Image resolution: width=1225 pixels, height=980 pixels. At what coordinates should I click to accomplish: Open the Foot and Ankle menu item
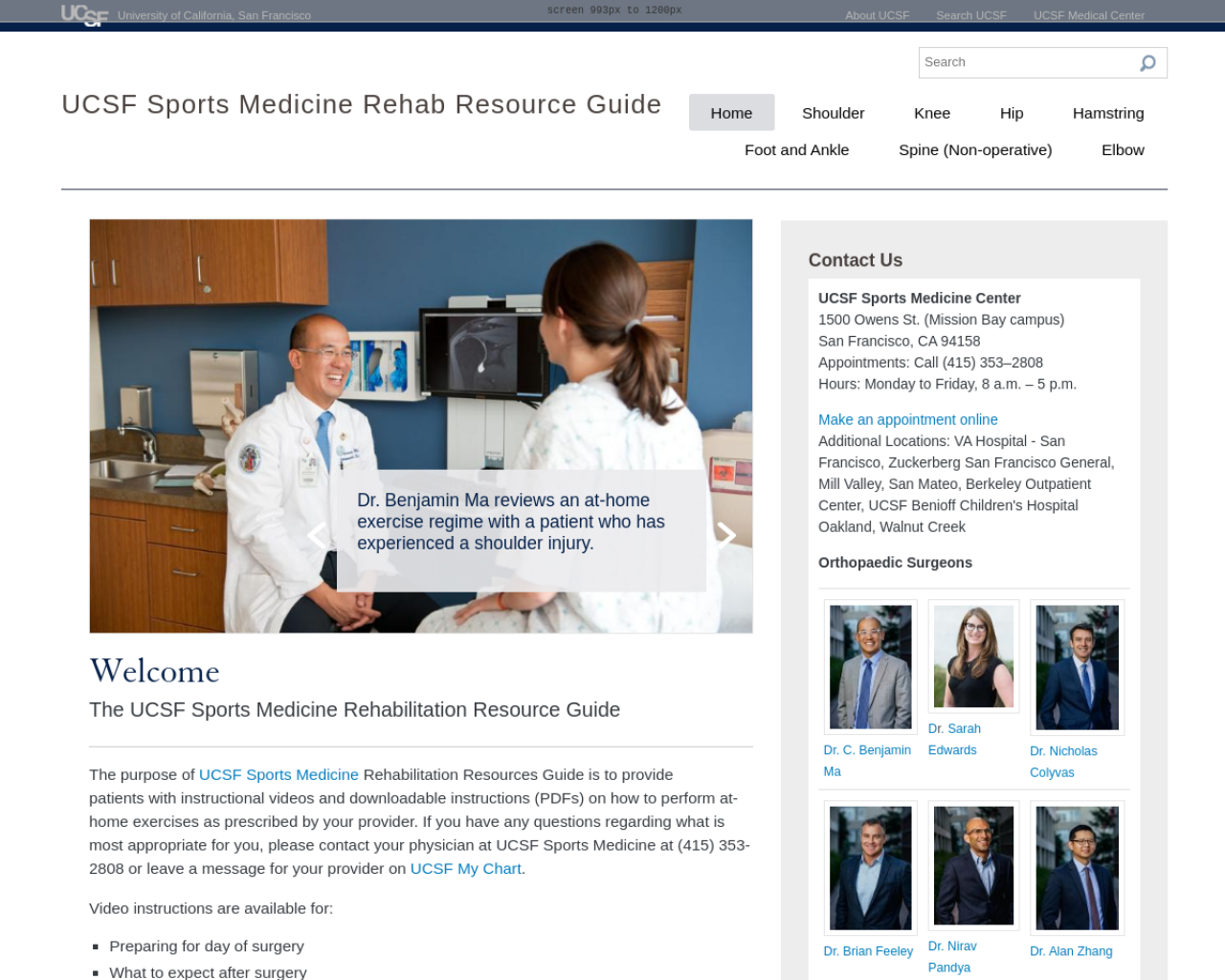(796, 150)
